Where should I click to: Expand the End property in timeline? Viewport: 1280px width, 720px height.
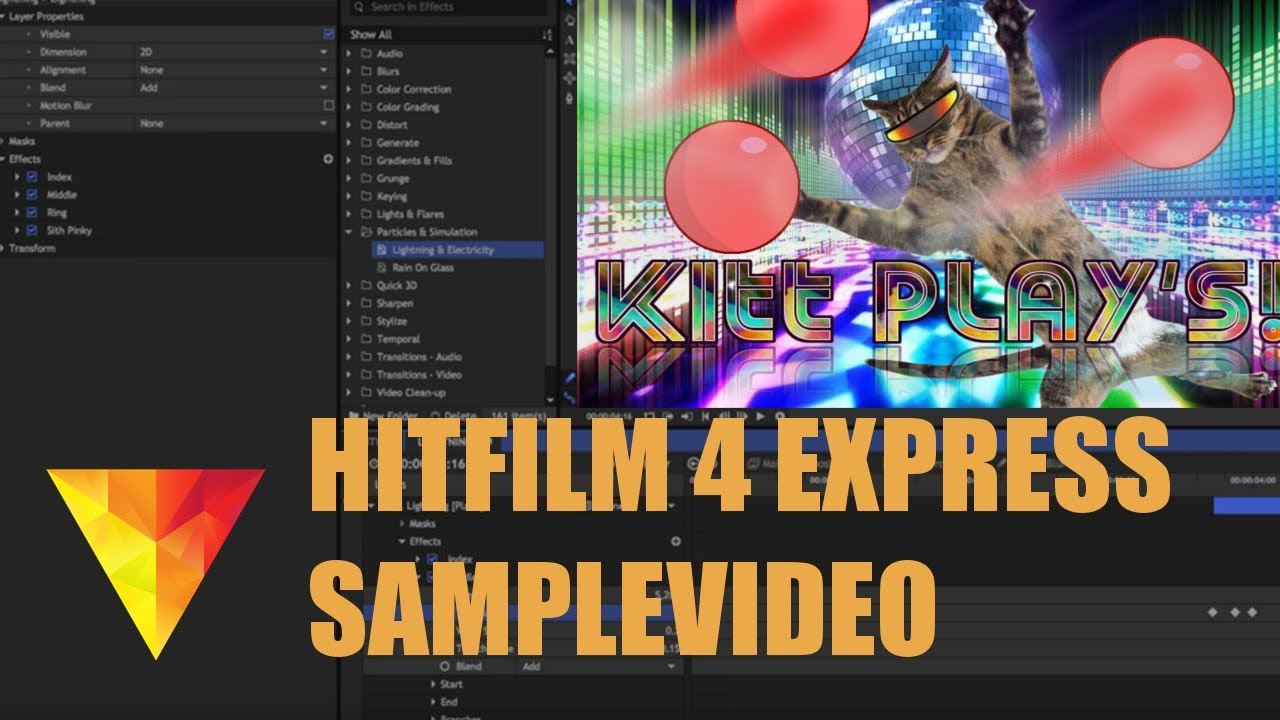(x=433, y=702)
